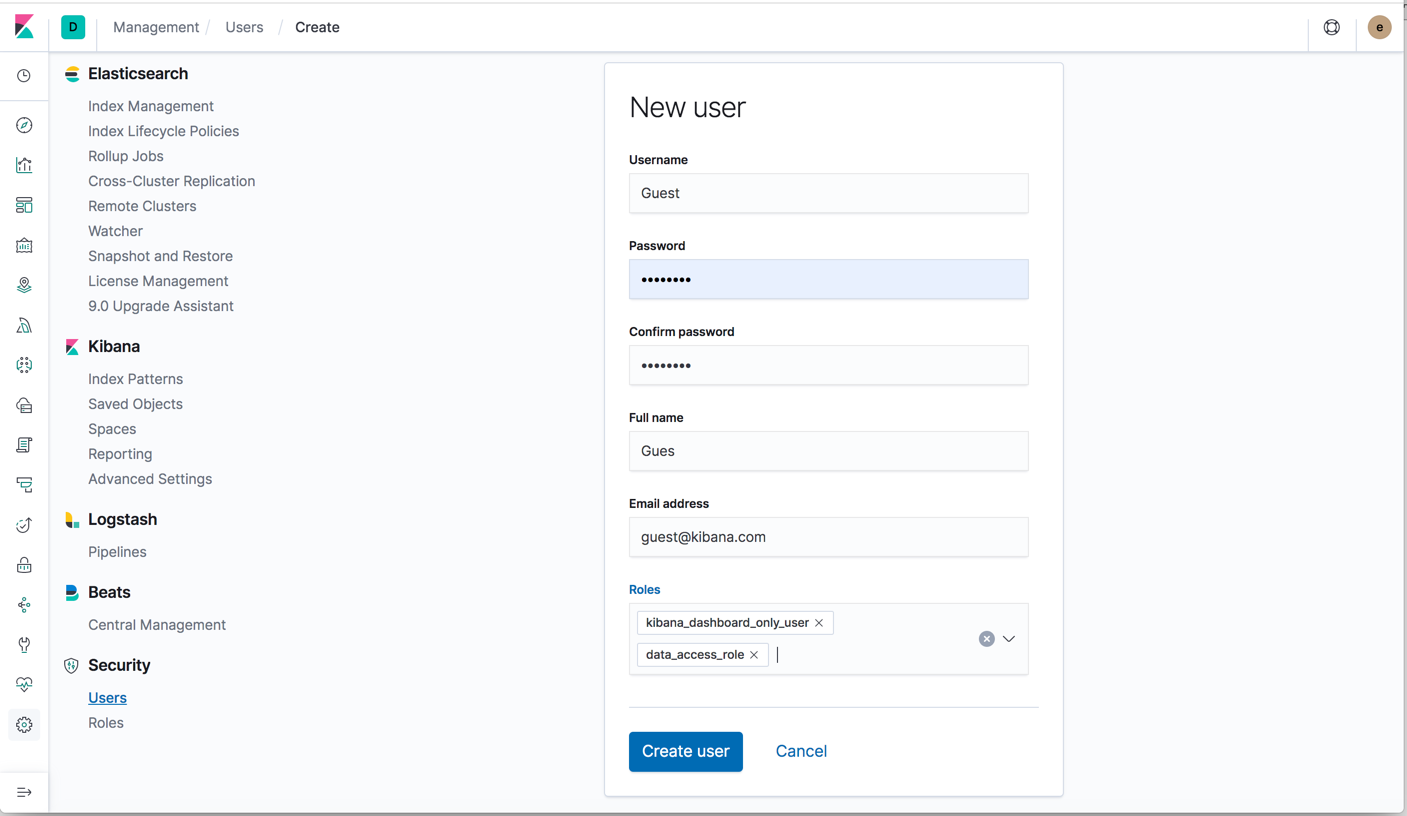Image resolution: width=1407 pixels, height=816 pixels.
Task: Open the Users breadcrumb in the header
Action: coord(244,27)
